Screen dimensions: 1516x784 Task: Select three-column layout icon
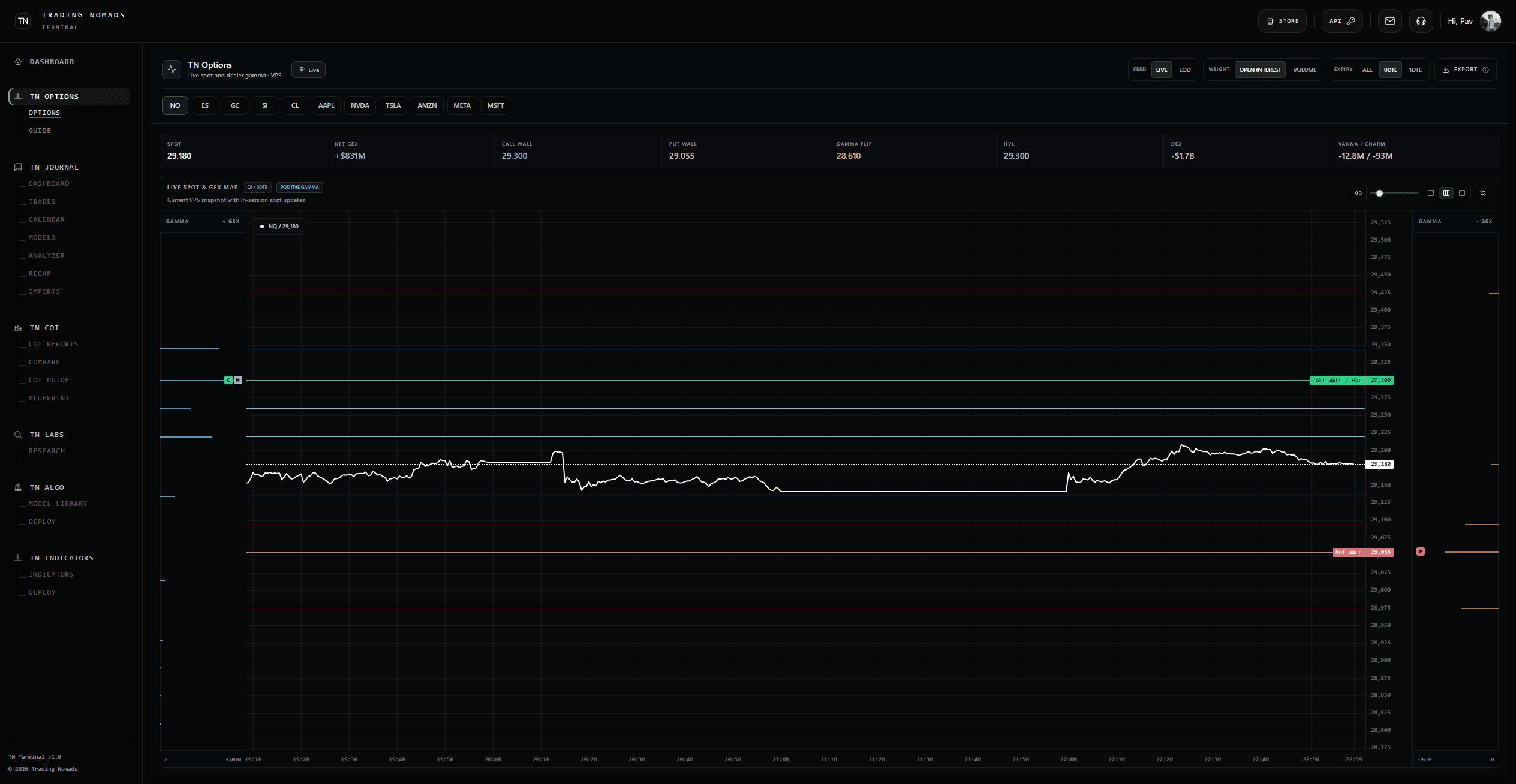click(x=1446, y=193)
